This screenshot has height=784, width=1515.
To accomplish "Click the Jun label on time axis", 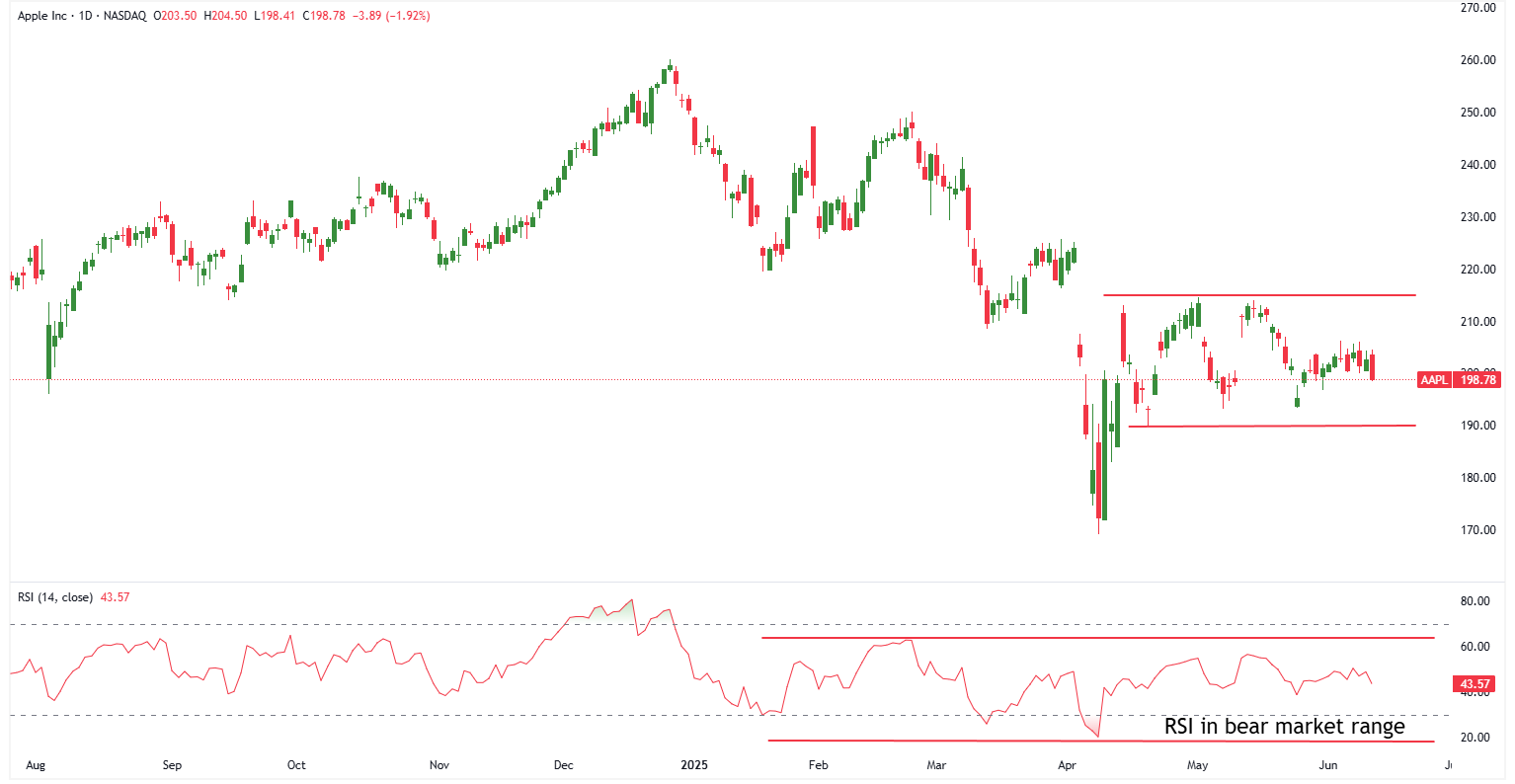I will coord(1328,765).
